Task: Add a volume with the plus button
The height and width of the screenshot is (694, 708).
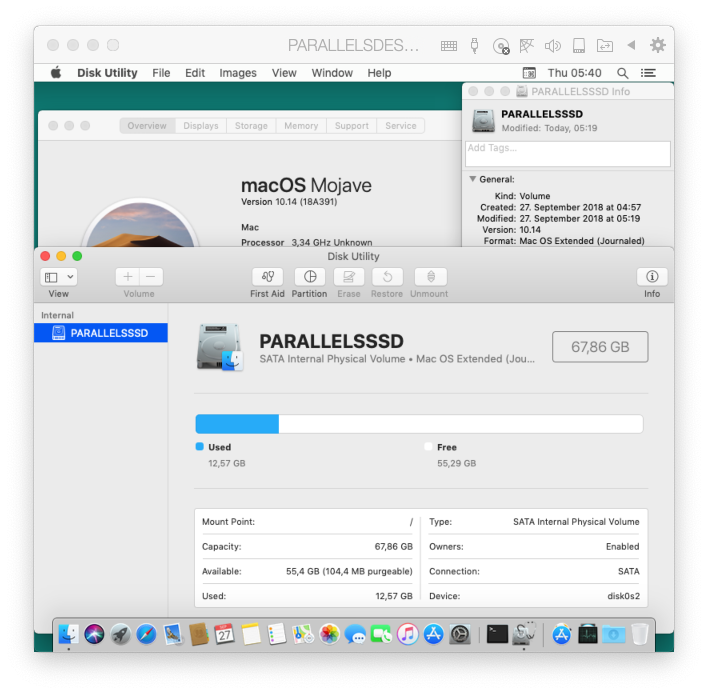Action: tap(128, 277)
